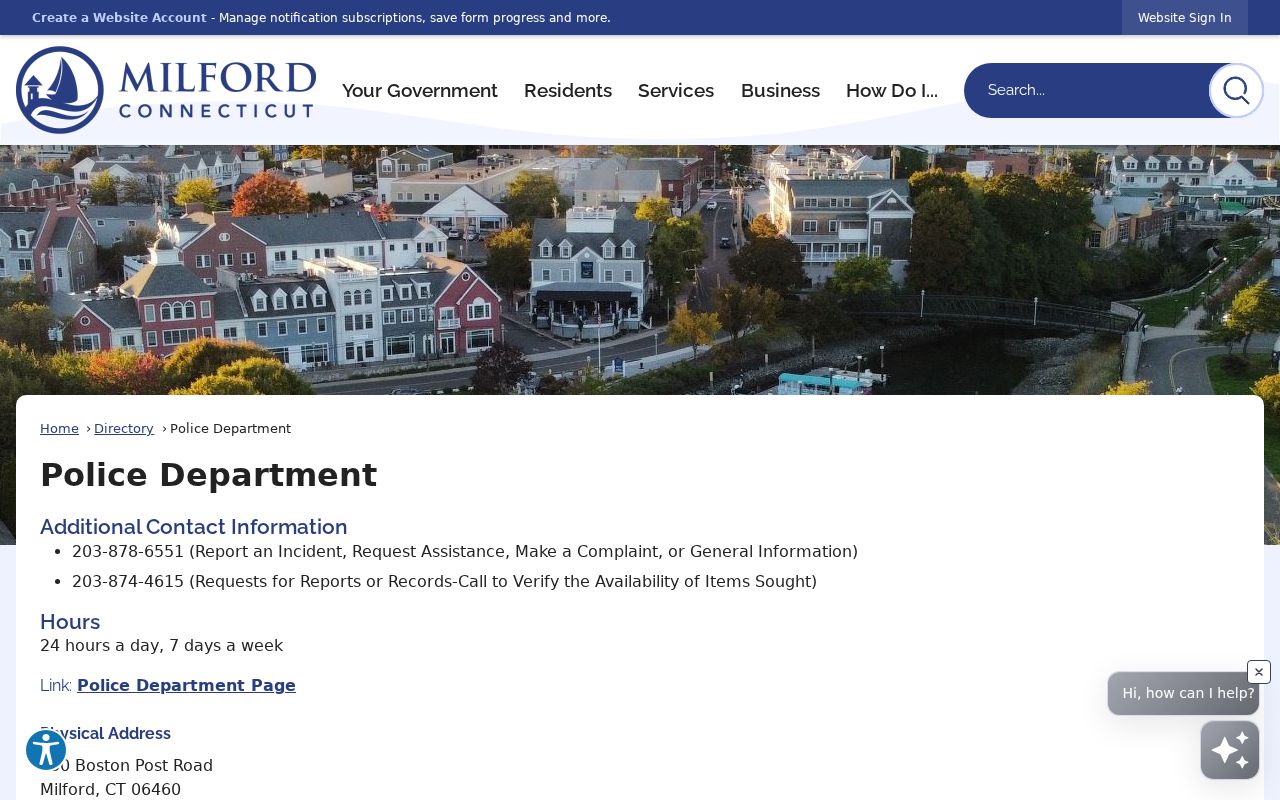Click the Milford Connecticut logo
1280x800 pixels.
(x=166, y=90)
